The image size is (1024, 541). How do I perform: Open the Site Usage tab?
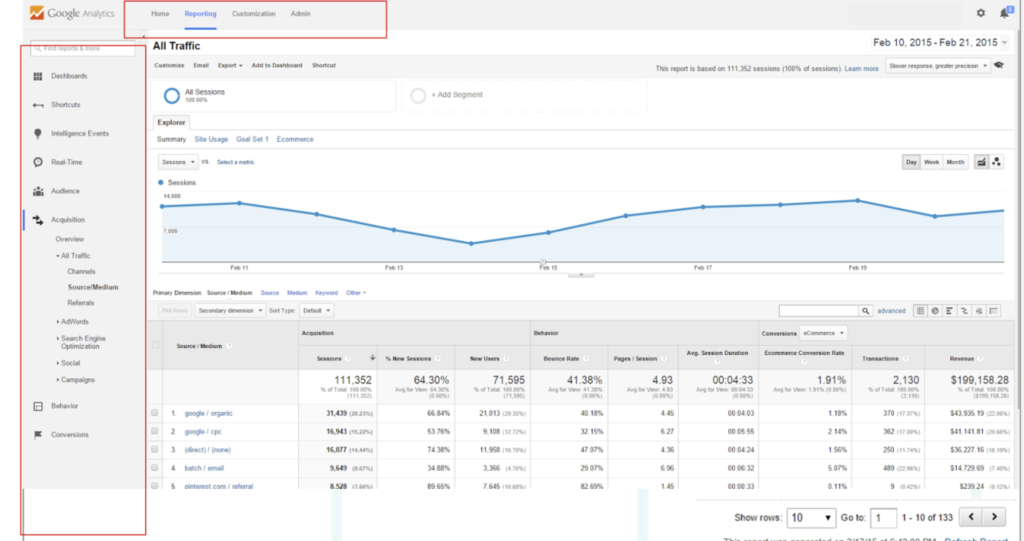pos(211,139)
